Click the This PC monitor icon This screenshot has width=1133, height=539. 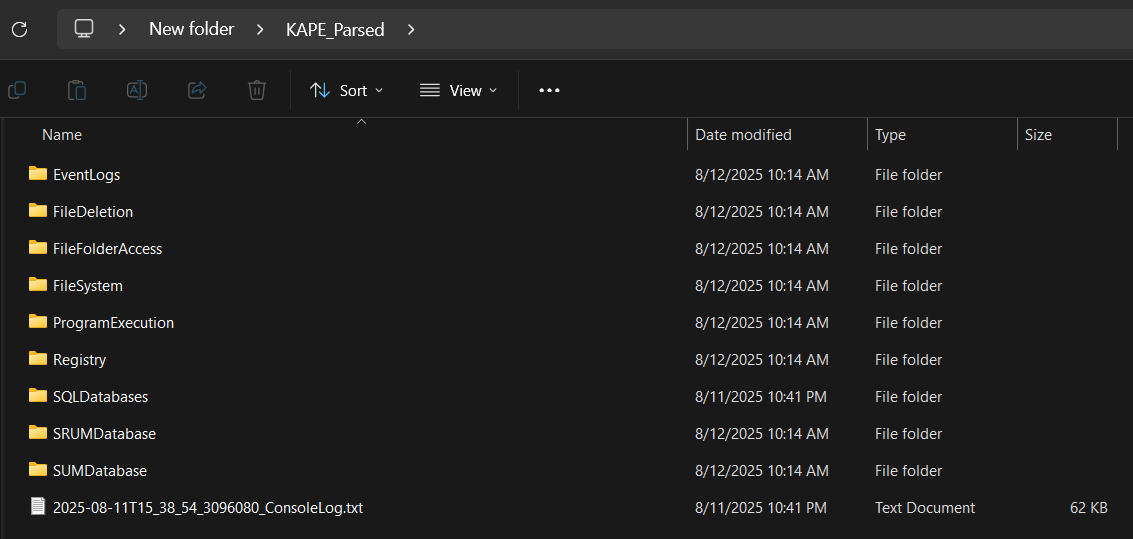click(x=85, y=29)
